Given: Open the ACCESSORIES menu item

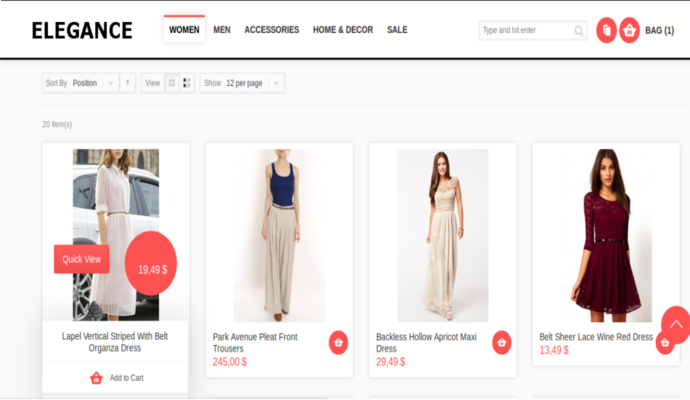Looking at the screenshot, I should tap(272, 29).
